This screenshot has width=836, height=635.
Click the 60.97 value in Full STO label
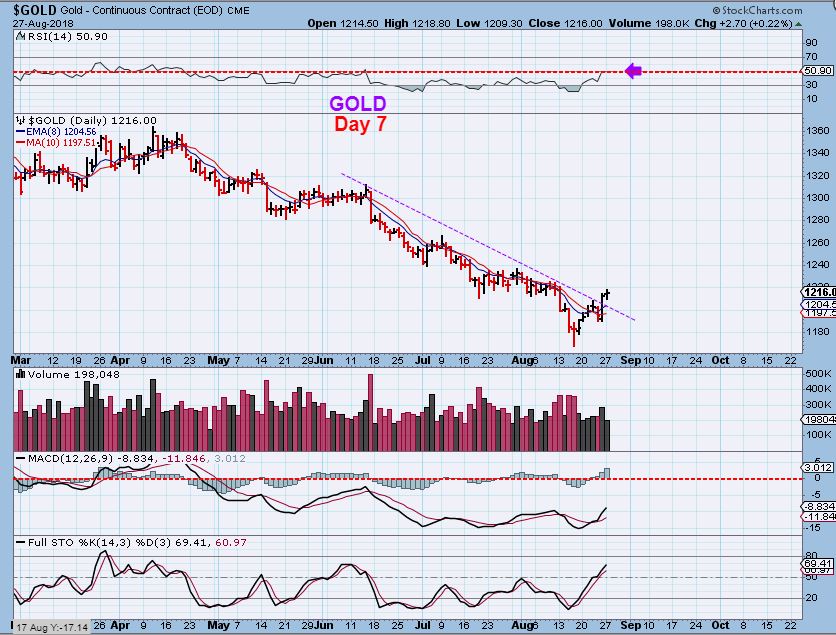click(x=230, y=542)
